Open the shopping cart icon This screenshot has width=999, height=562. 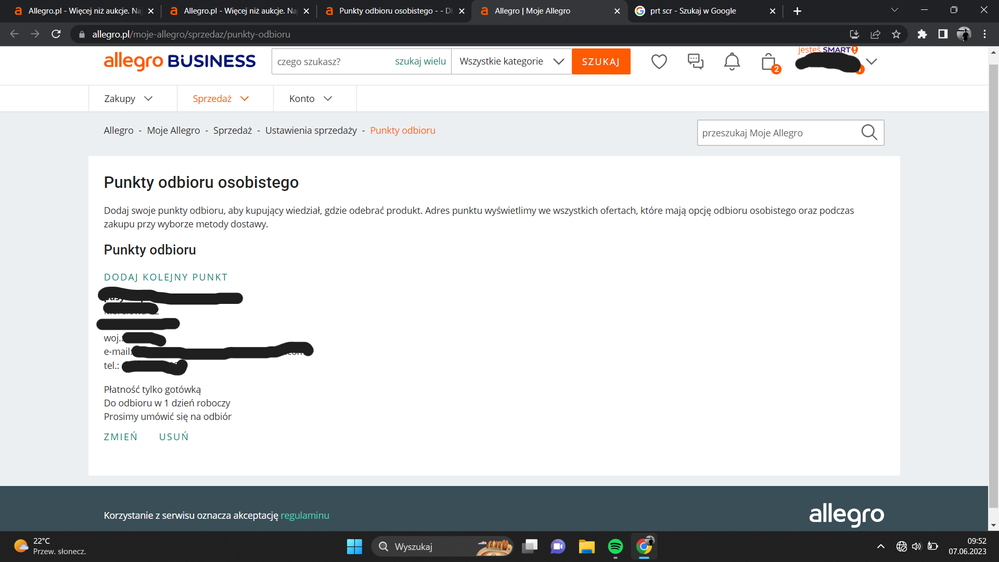pyautogui.click(x=768, y=62)
